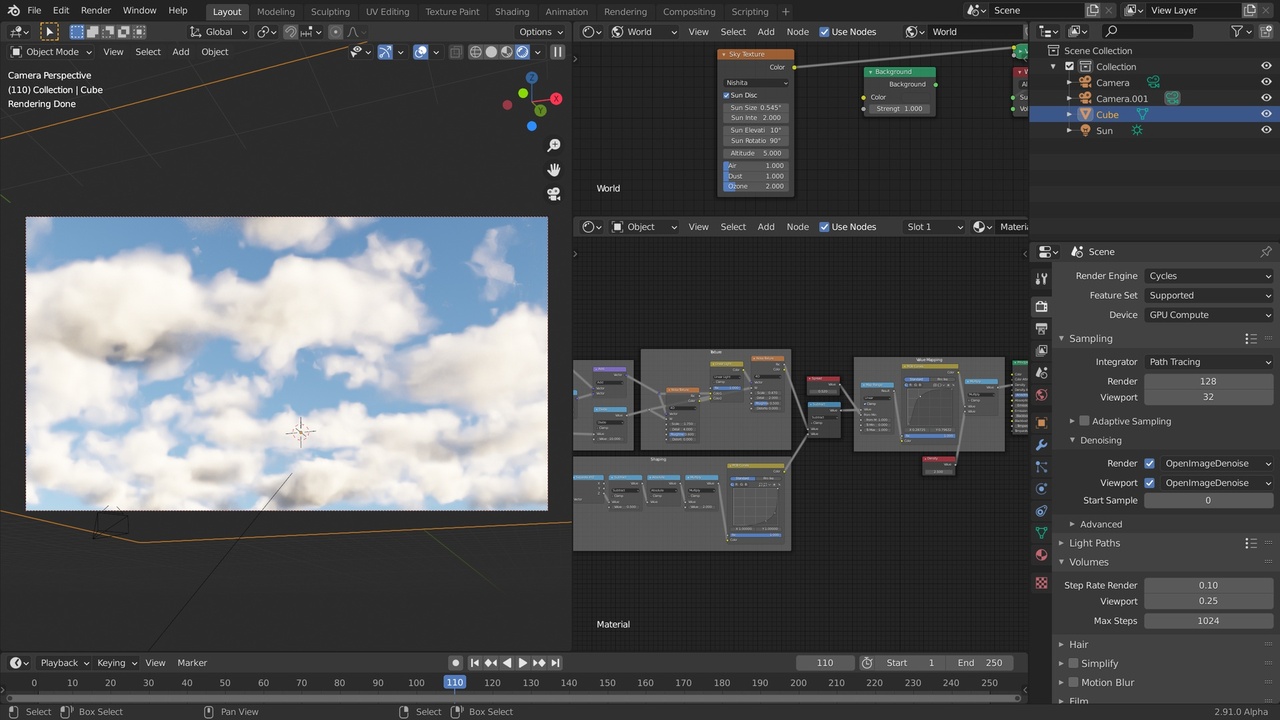Expand the Light Paths section
1280x720 pixels.
1094,543
